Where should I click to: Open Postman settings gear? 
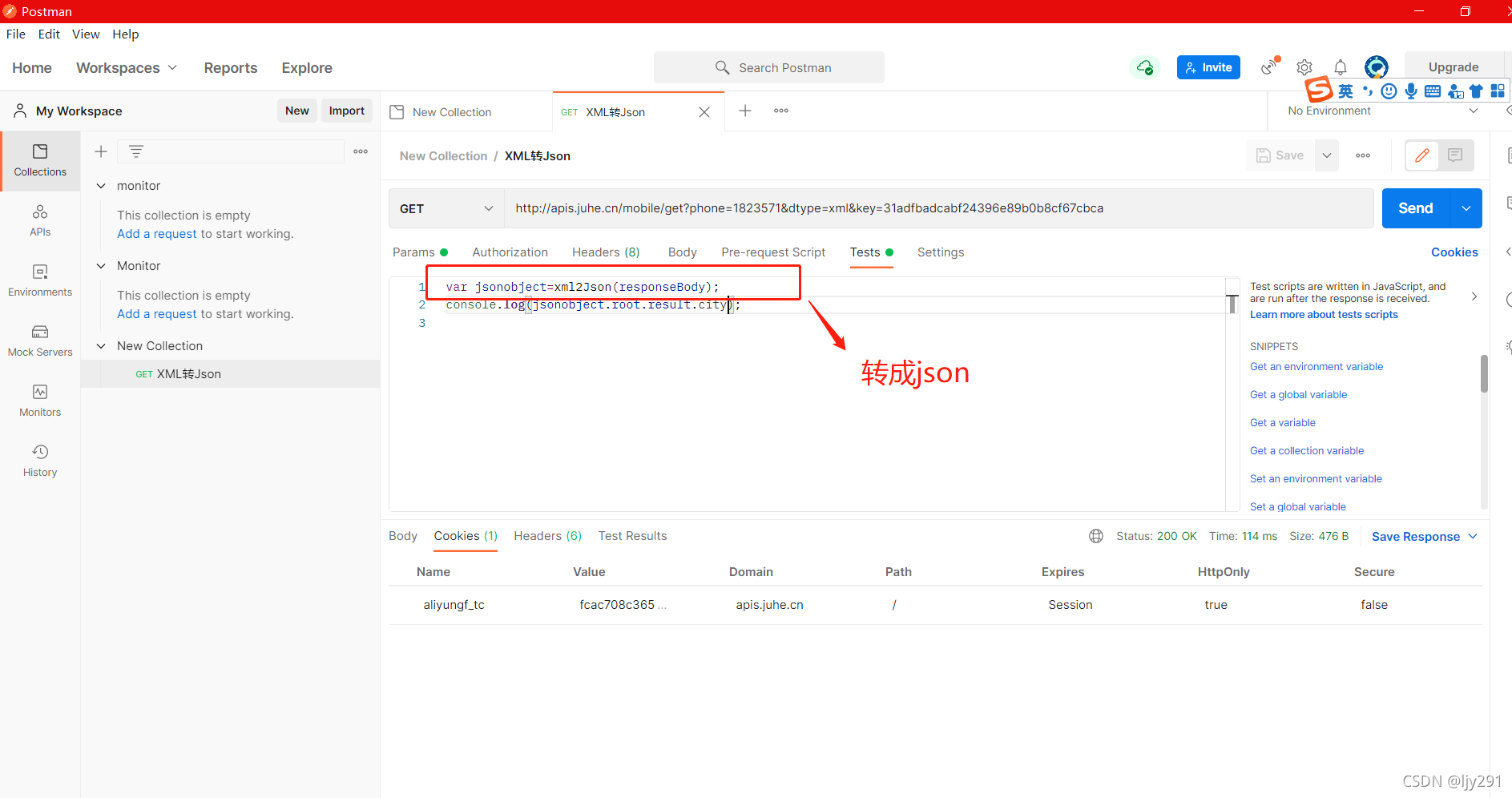(1304, 67)
